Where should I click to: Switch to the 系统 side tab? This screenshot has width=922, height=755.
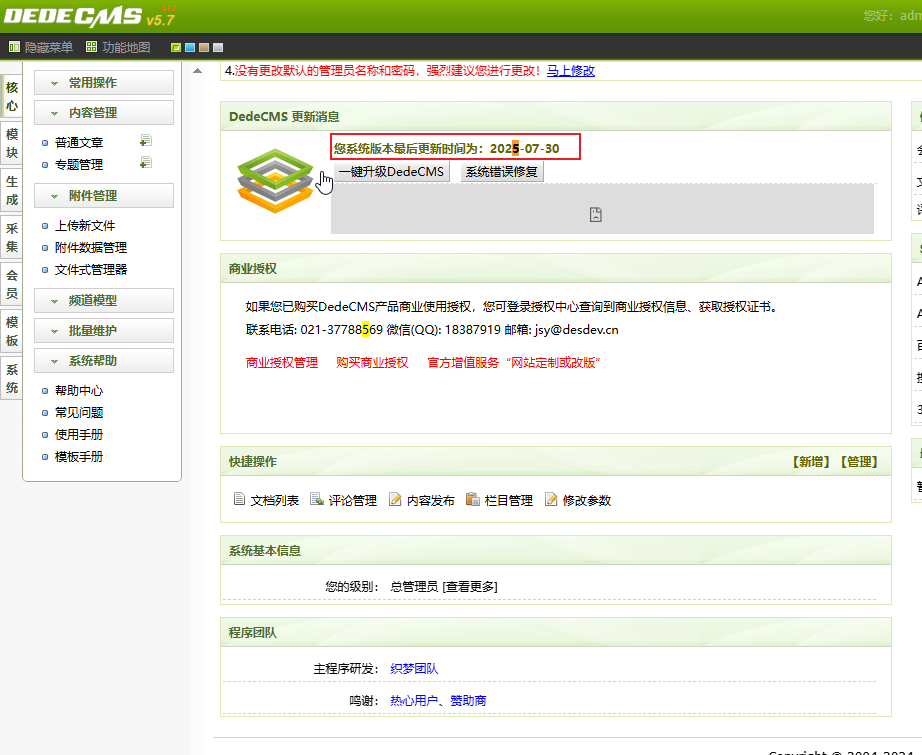pyautogui.click(x=12, y=379)
